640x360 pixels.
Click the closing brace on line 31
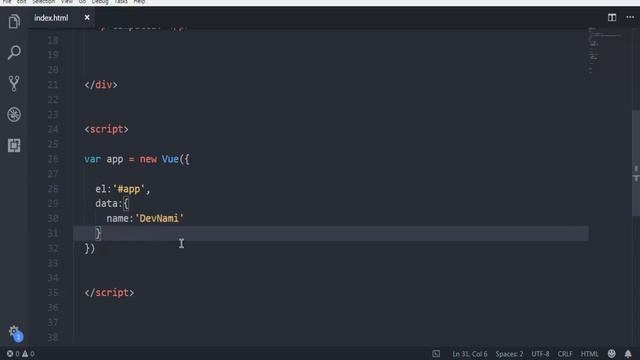click(x=98, y=233)
